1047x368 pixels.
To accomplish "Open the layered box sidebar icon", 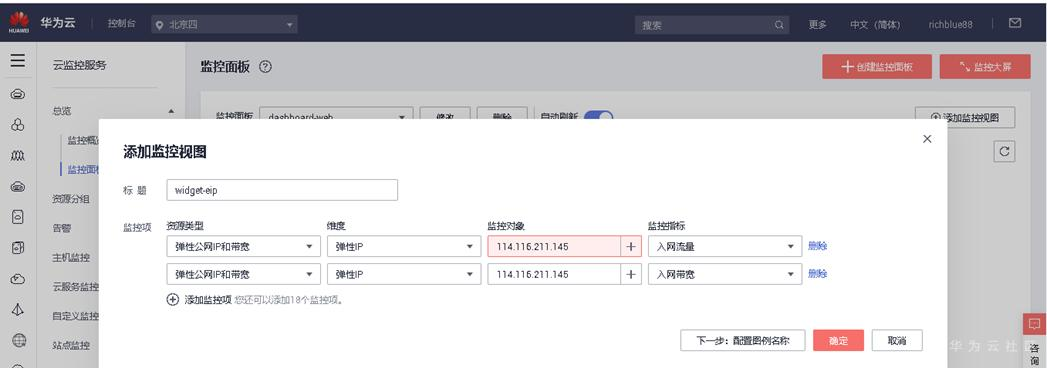I will pos(18,248).
